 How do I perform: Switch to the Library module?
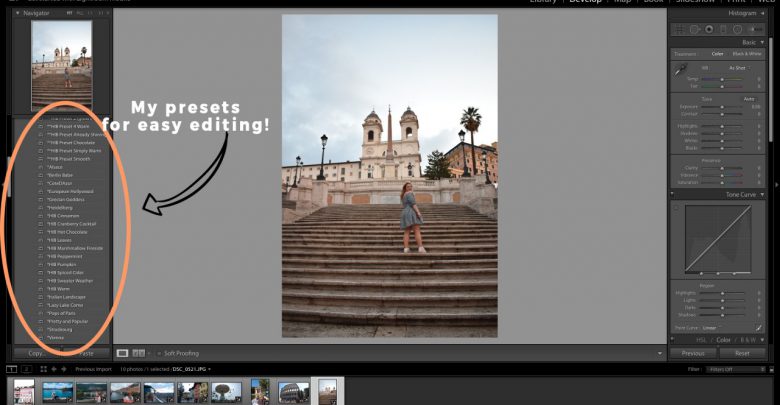click(x=543, y=1)
